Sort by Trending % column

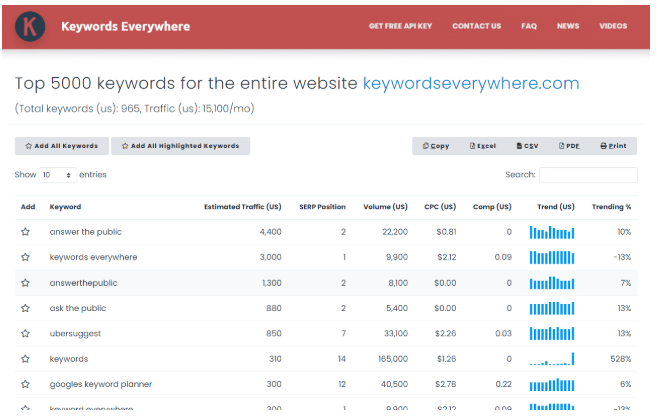[611, 207]
